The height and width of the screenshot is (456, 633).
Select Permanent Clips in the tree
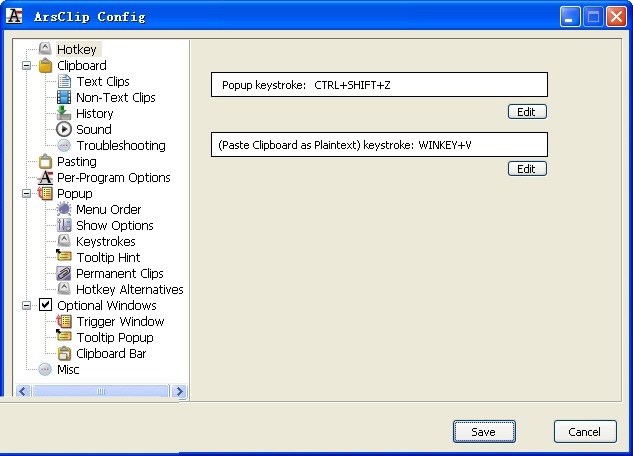click(x=120, y=273)
